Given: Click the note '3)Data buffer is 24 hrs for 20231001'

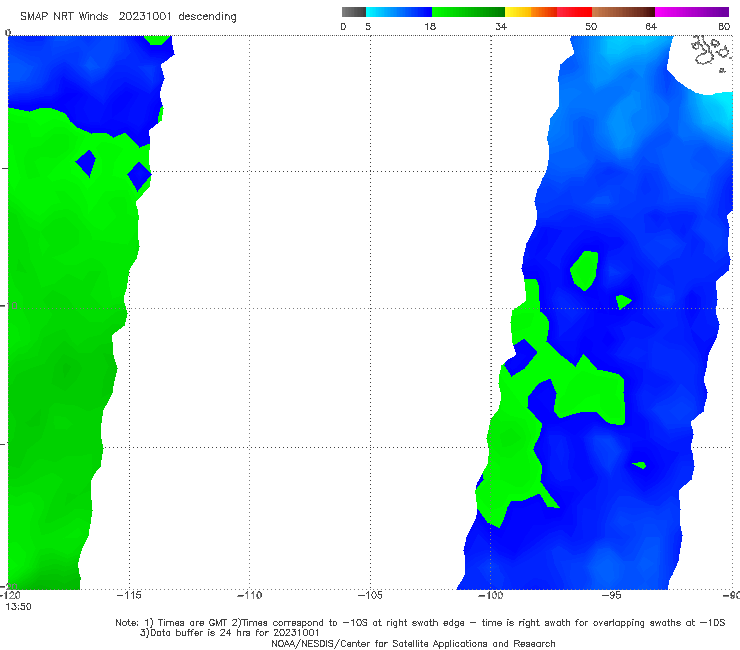Looking at the screenshot, I should [x=229, y=633].
